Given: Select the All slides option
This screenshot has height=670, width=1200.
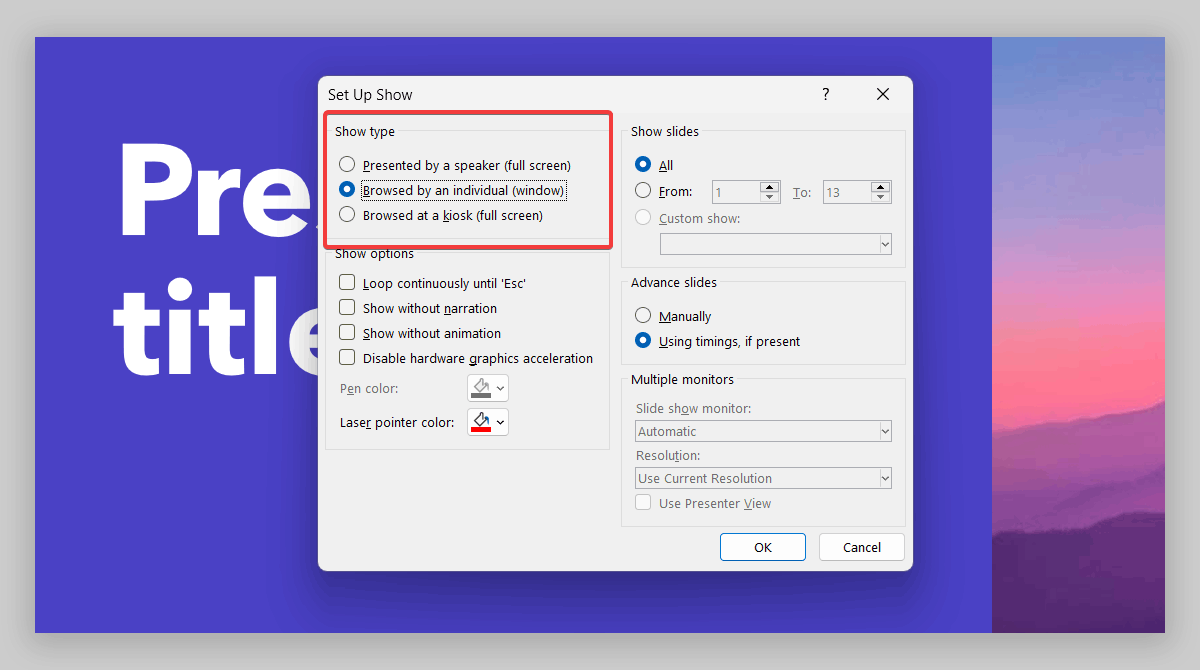Looking at the screenshot, I should [x=641, y=164].
